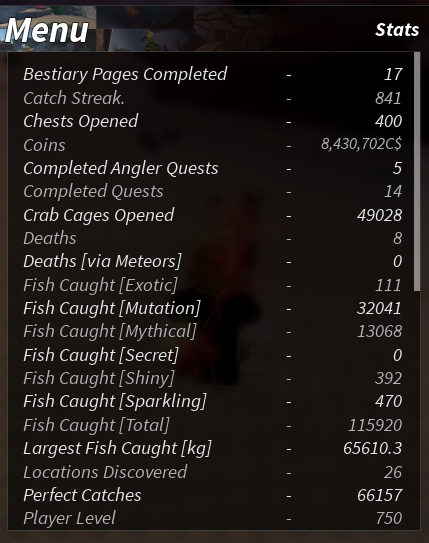Click the Deaths stat row
Image resolution: width=429 pixels, height=543 pixels.
[213, 238]
